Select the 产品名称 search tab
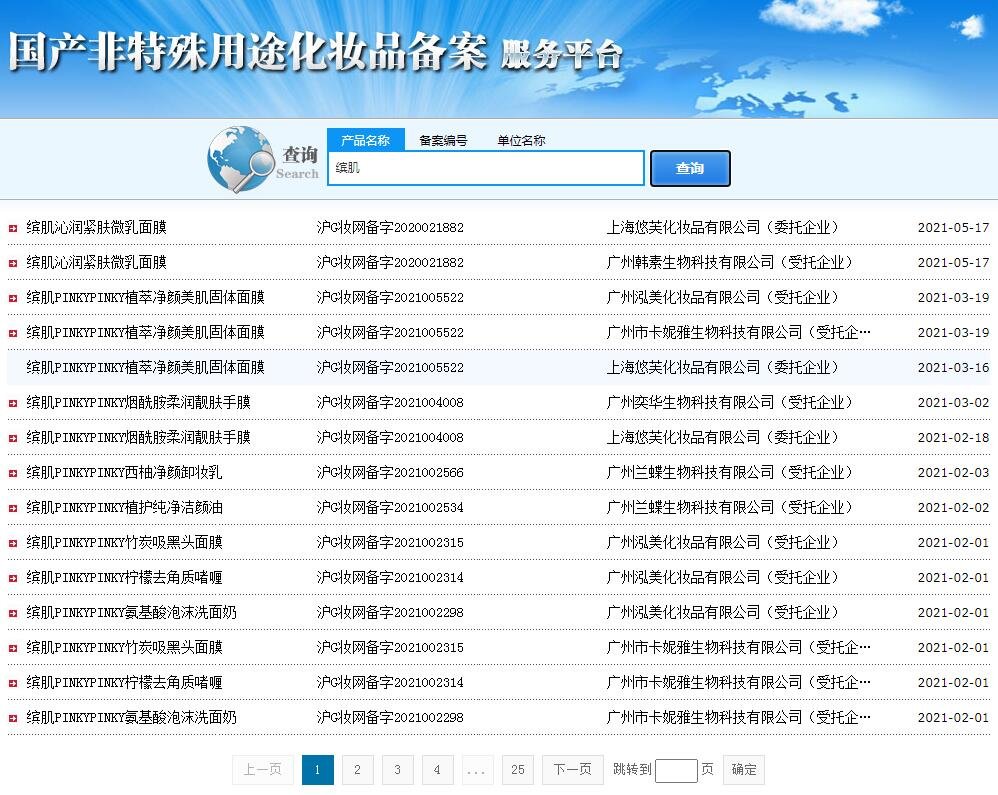The height and width of the screenshot is (795, 998). pyautogui.click(x=365, y=140)
